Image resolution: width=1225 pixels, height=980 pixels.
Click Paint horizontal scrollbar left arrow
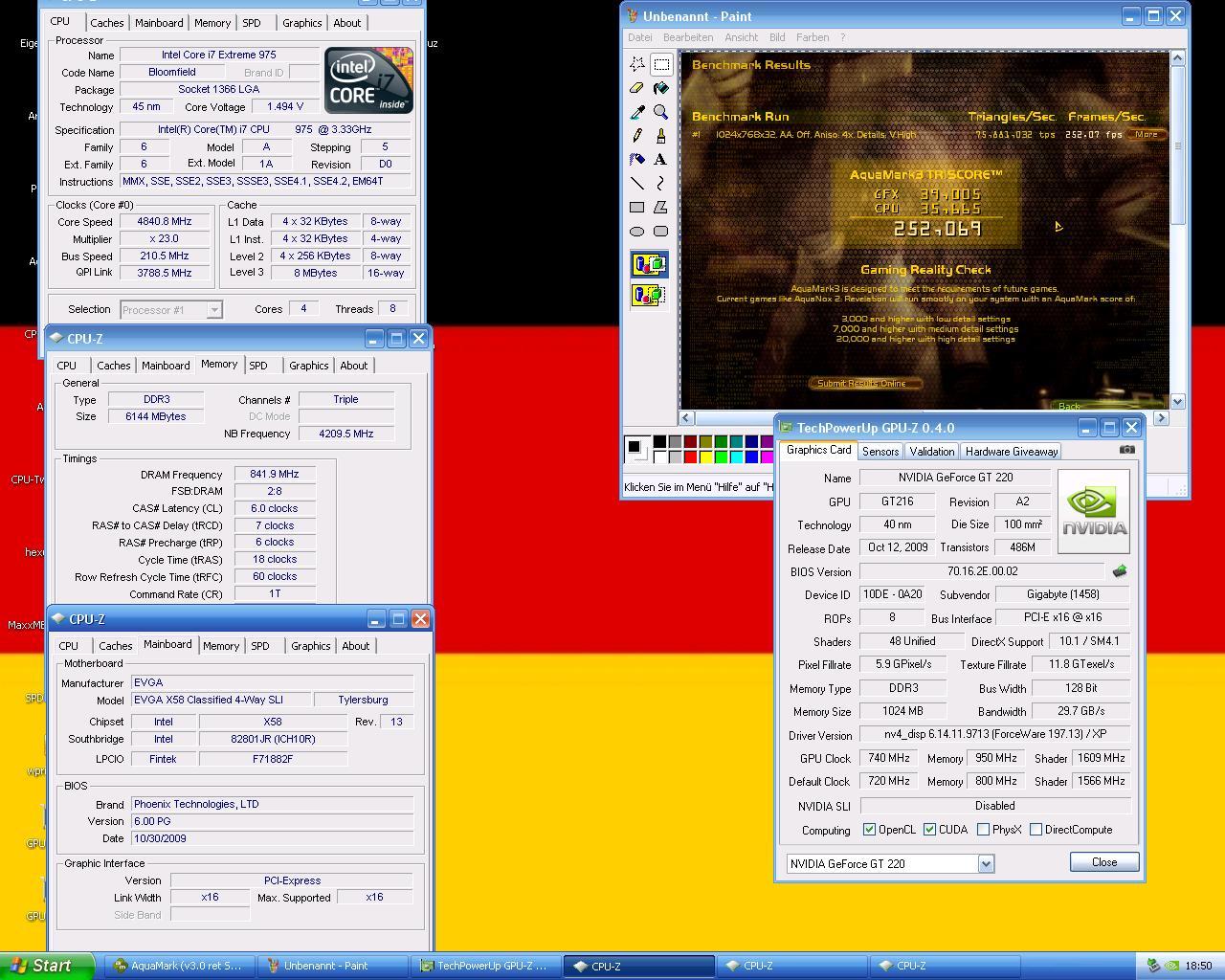686,418
